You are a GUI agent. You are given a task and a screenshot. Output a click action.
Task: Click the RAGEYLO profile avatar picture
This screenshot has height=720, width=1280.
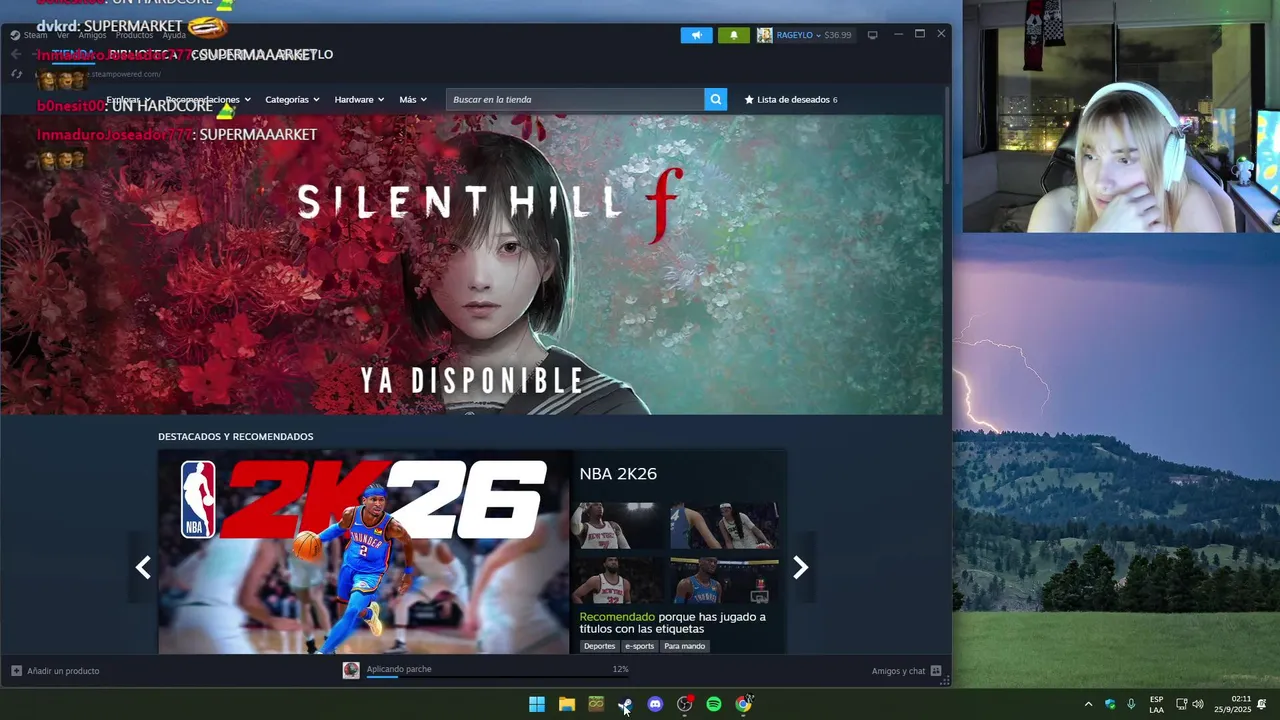(764, 35)
